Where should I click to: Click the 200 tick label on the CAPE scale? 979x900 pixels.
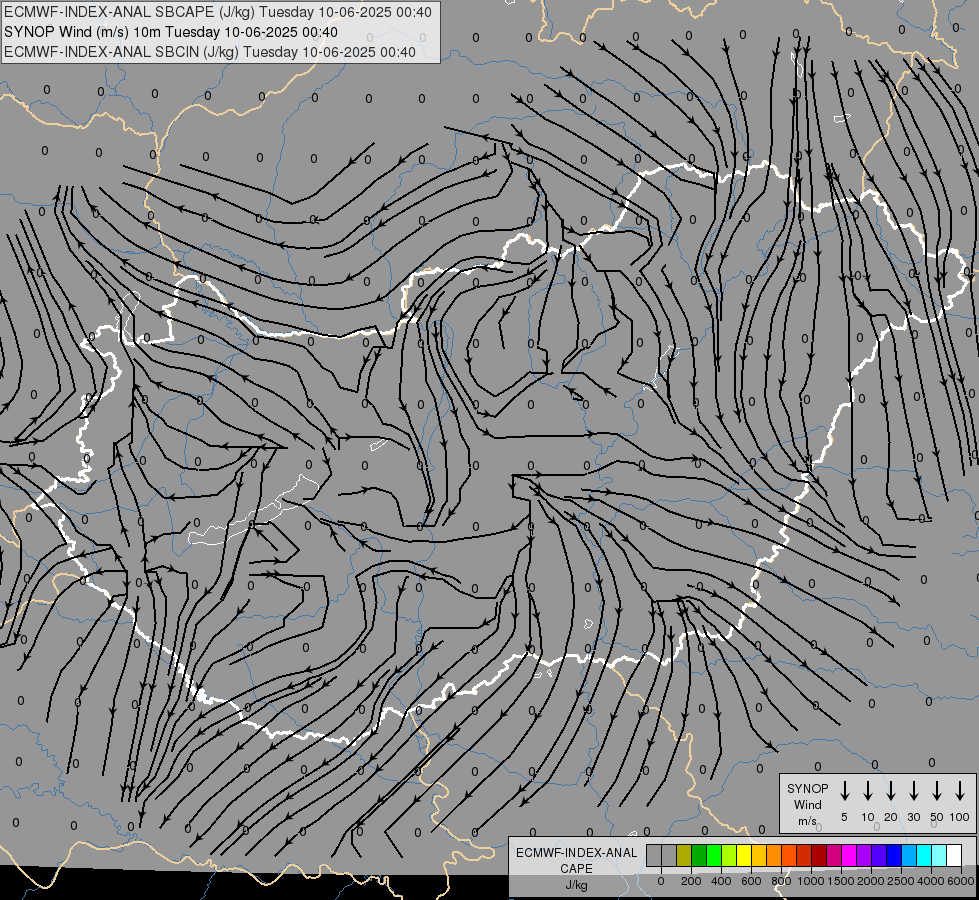(x=691, y=881)
